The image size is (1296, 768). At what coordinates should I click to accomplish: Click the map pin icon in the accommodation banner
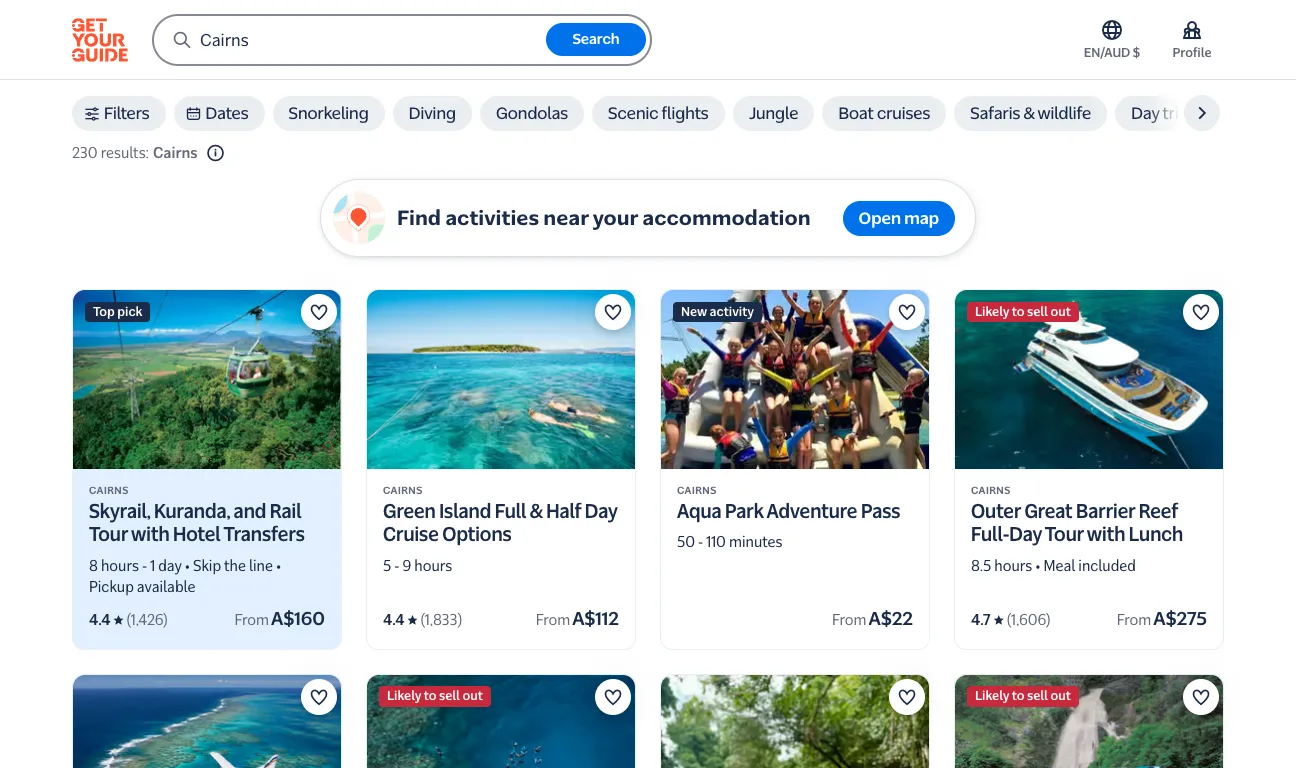(x=359, y=218)
